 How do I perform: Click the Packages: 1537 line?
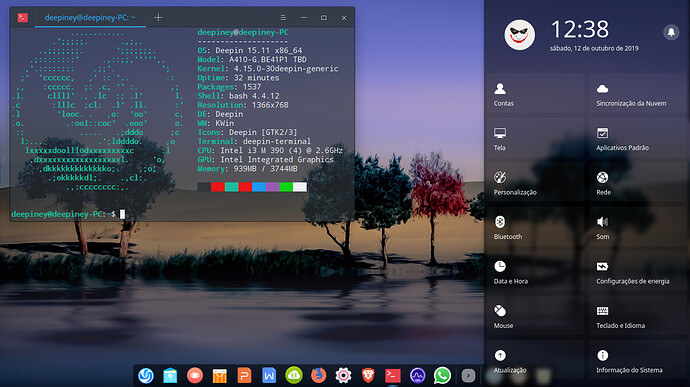tap(229, 87)
